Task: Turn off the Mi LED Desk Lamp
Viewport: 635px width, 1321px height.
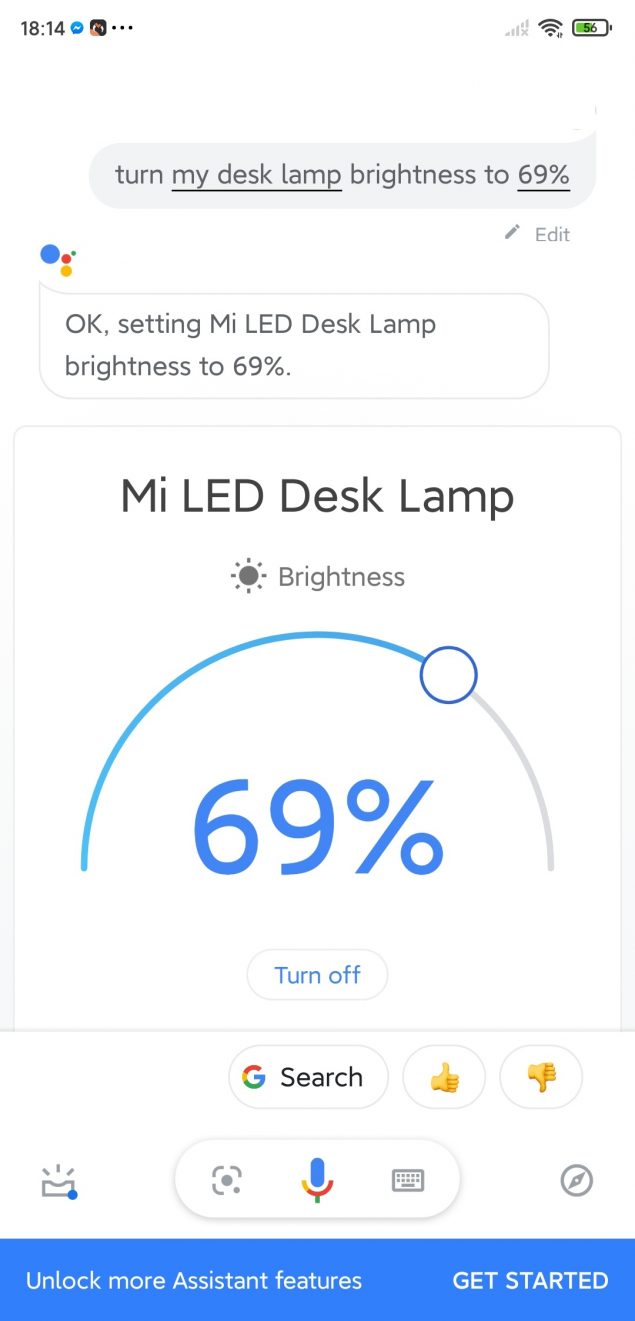Action: 317,975
